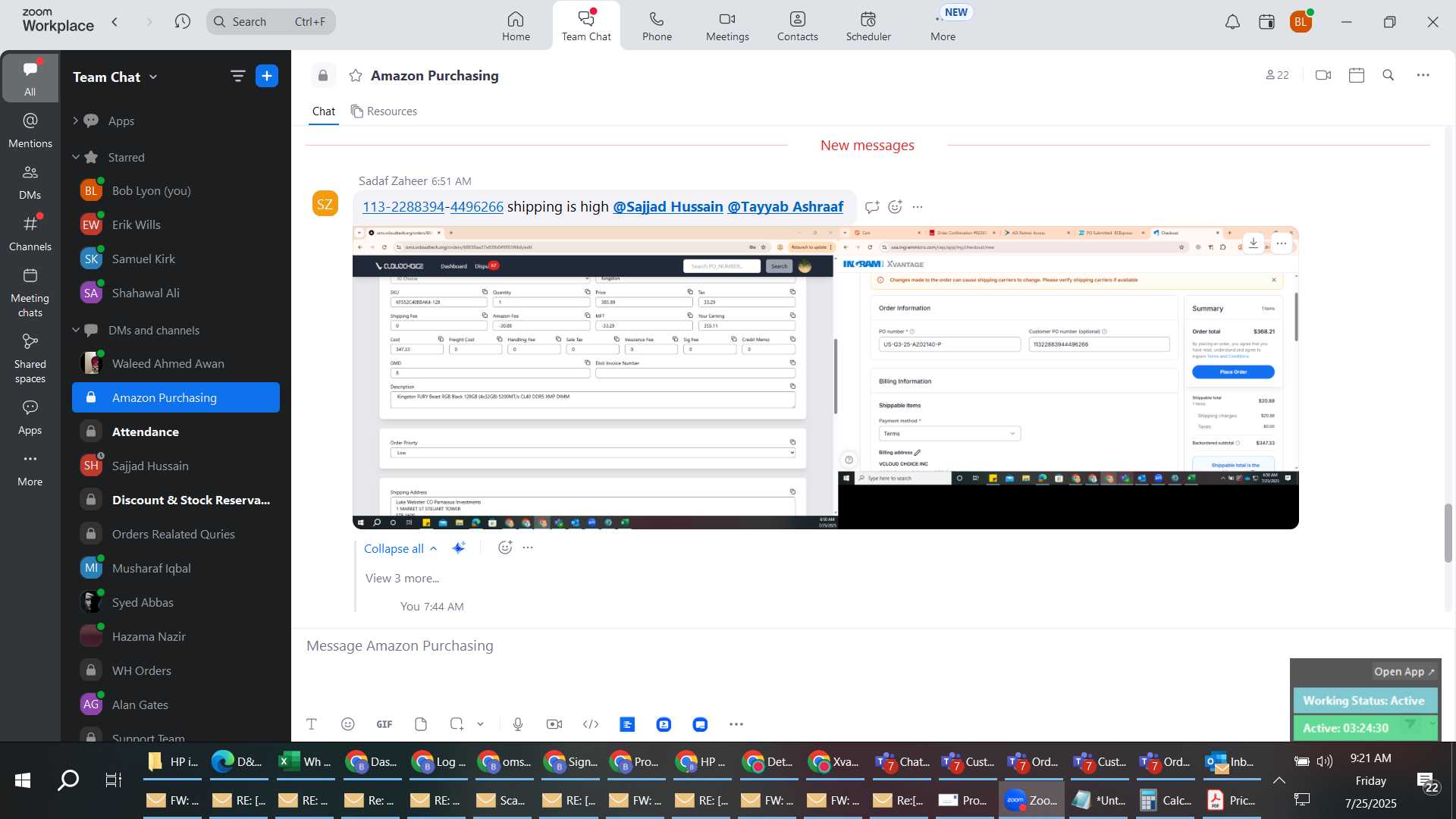Expand View 3 more replies
Image resolution: width=1456 pixels, height=819 pixels.
(403, 578)
